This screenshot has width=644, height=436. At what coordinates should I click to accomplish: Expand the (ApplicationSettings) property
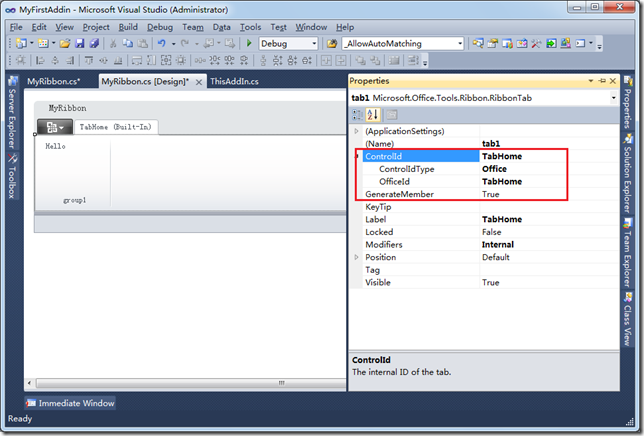click(356, 131)
